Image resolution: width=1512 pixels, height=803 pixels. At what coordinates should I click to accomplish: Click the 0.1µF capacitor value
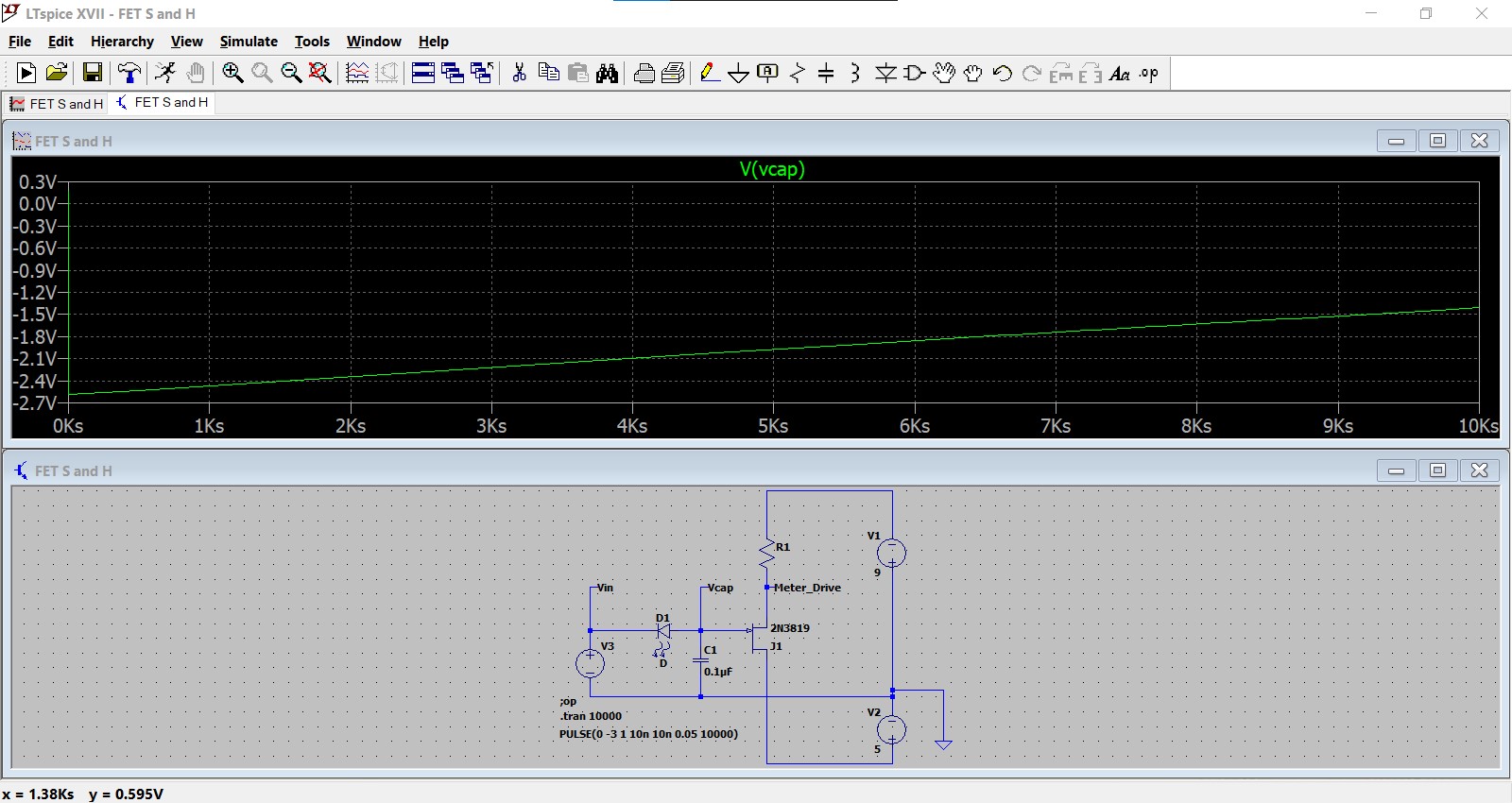(718, 672)
